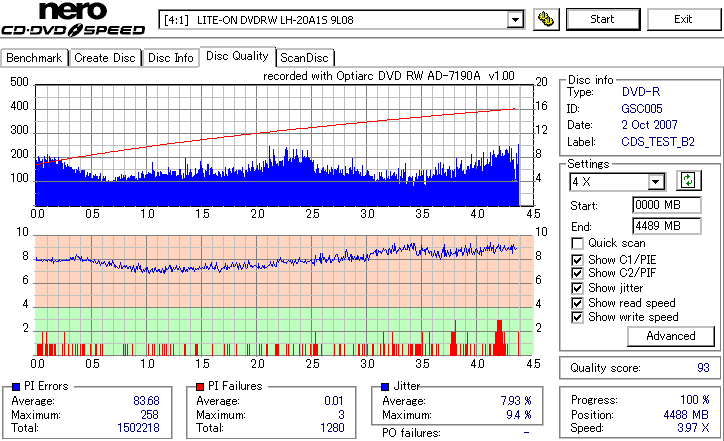Click the PI Errors total 1502218

click(138, 428)
